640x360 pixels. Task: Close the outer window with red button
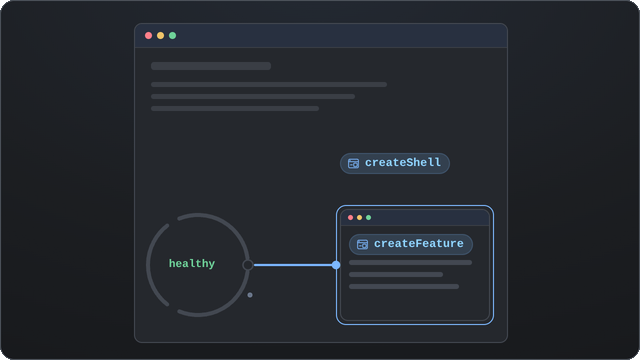(x=149, y=36)
